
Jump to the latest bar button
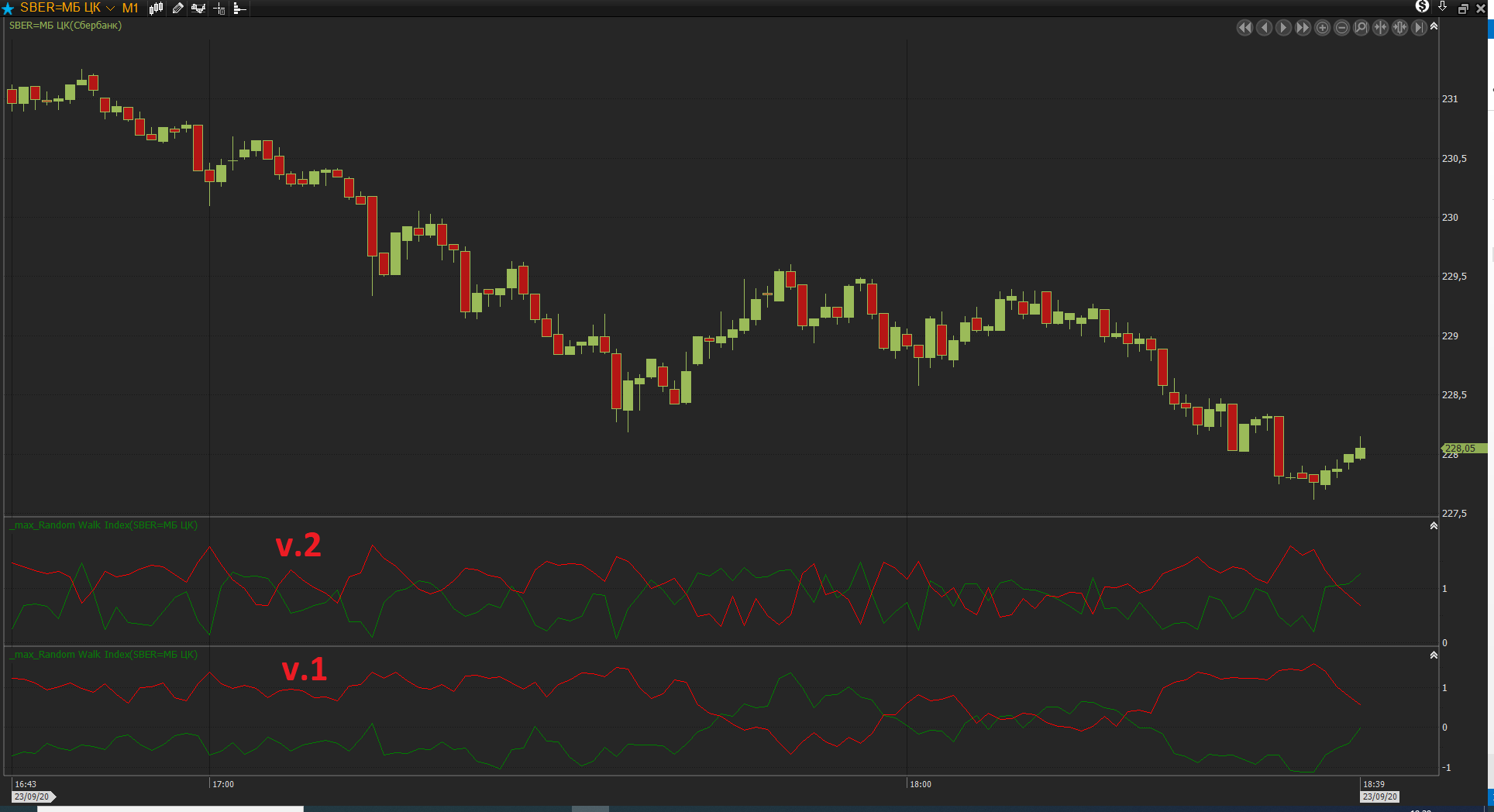[x=1419, y=28]
